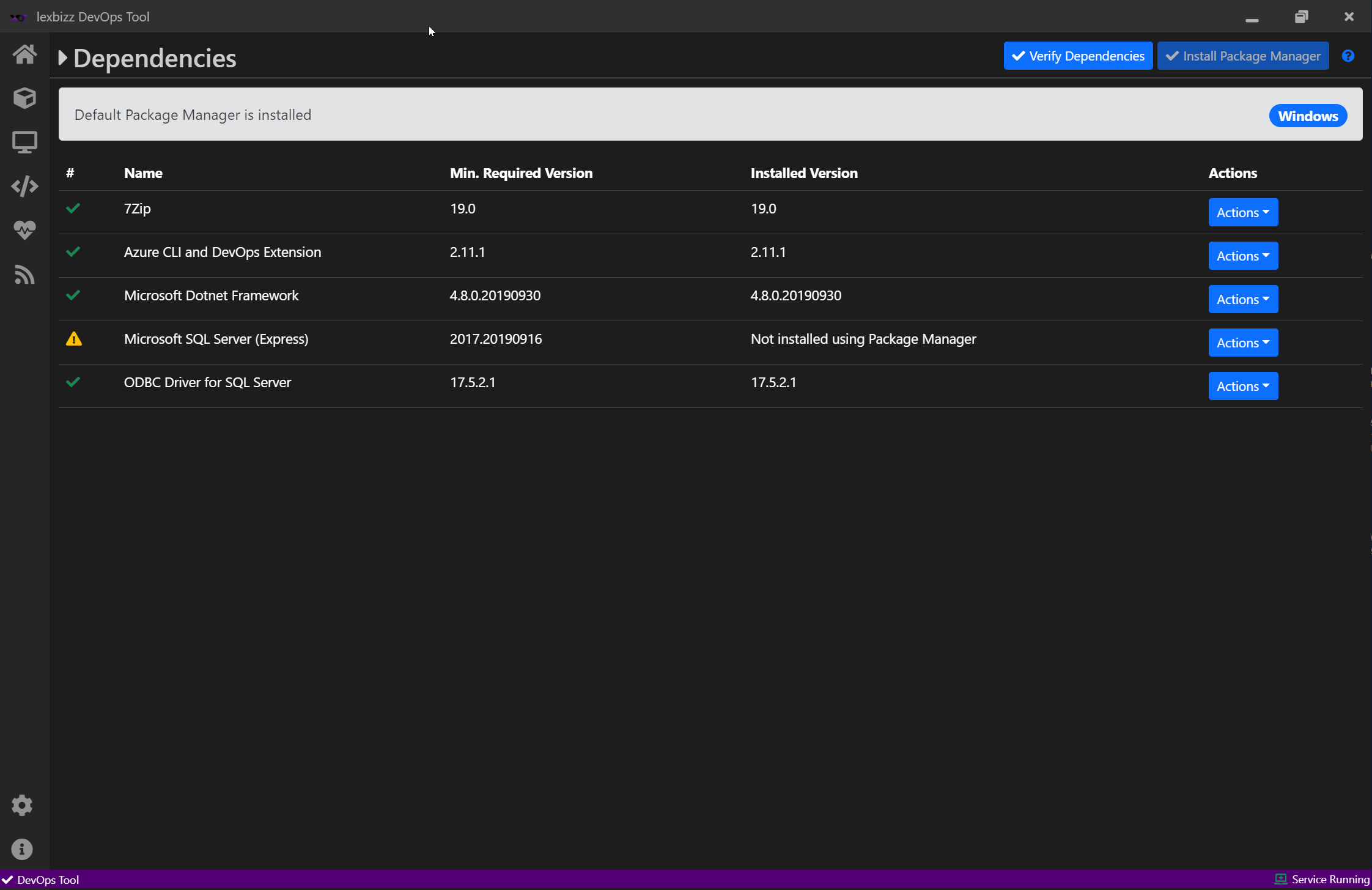
Task: Open Actions dropdown for Microsoft SQL Server
Action: point(1242,343)
